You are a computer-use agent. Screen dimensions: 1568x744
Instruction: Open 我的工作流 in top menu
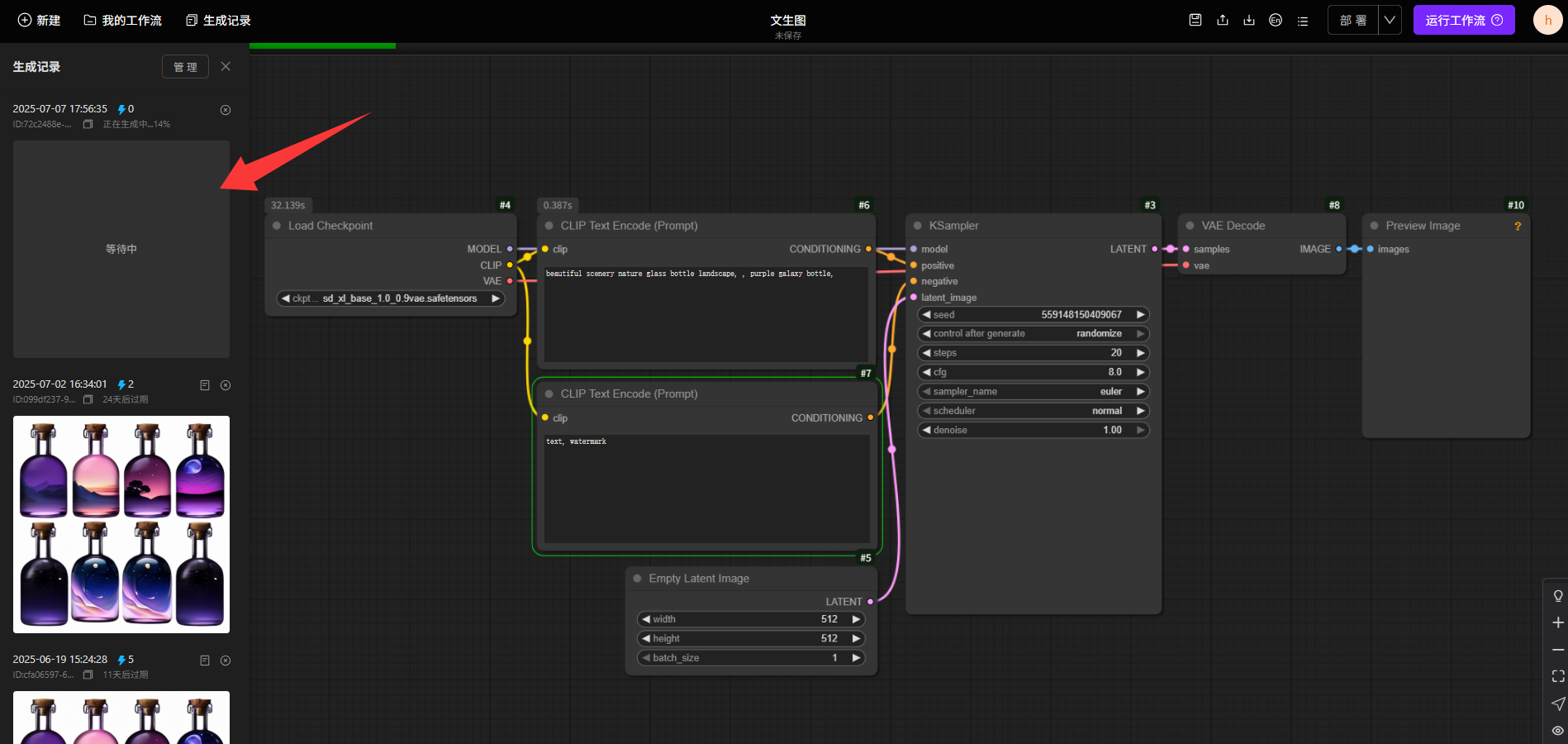point(123,20)
